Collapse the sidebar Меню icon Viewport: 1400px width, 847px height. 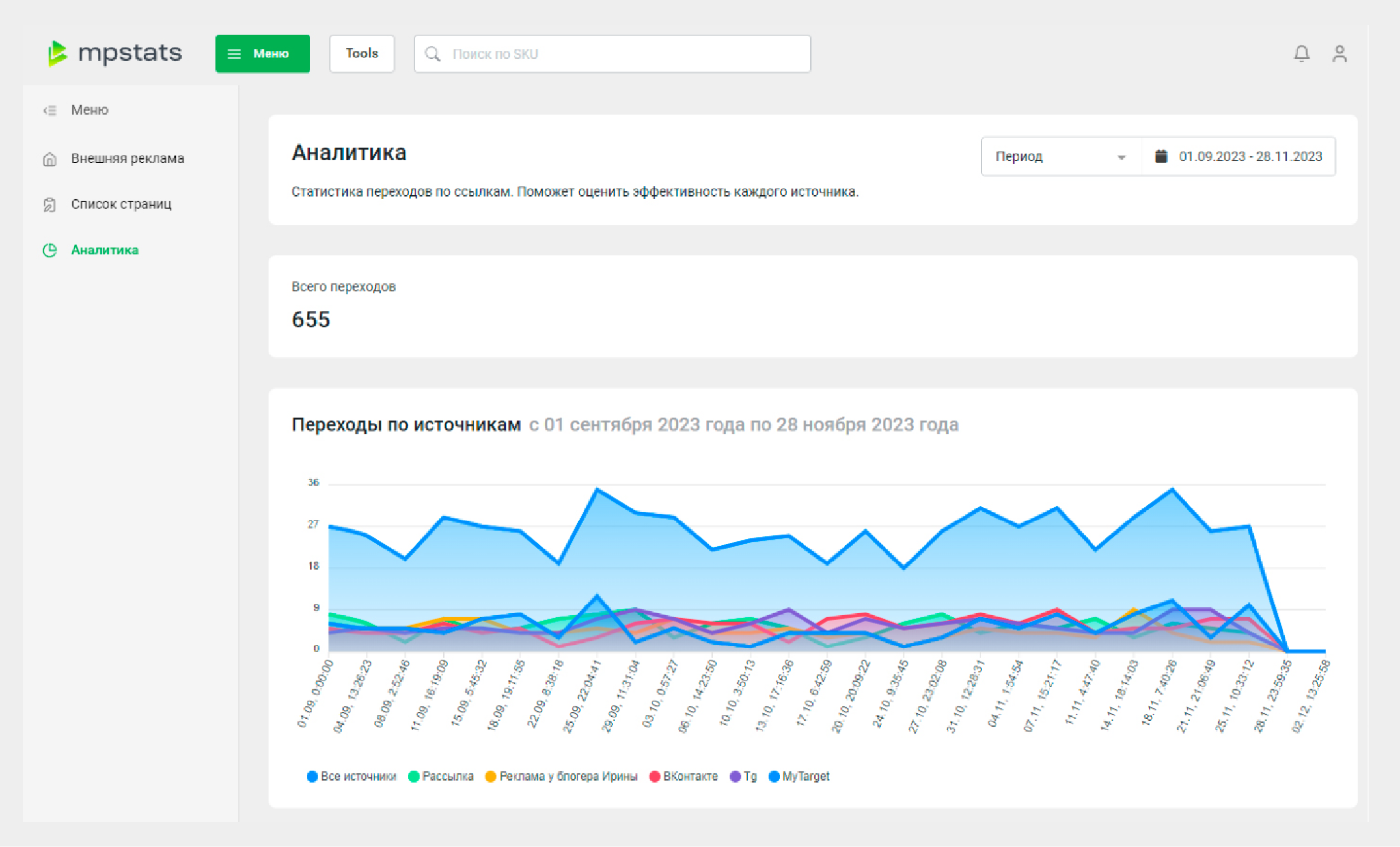coord(49,111)
